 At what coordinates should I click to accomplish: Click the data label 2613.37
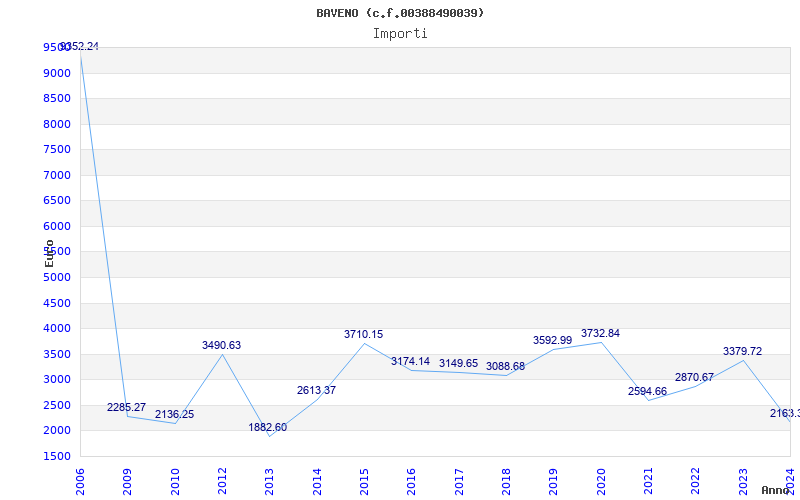tap(316, 390)
